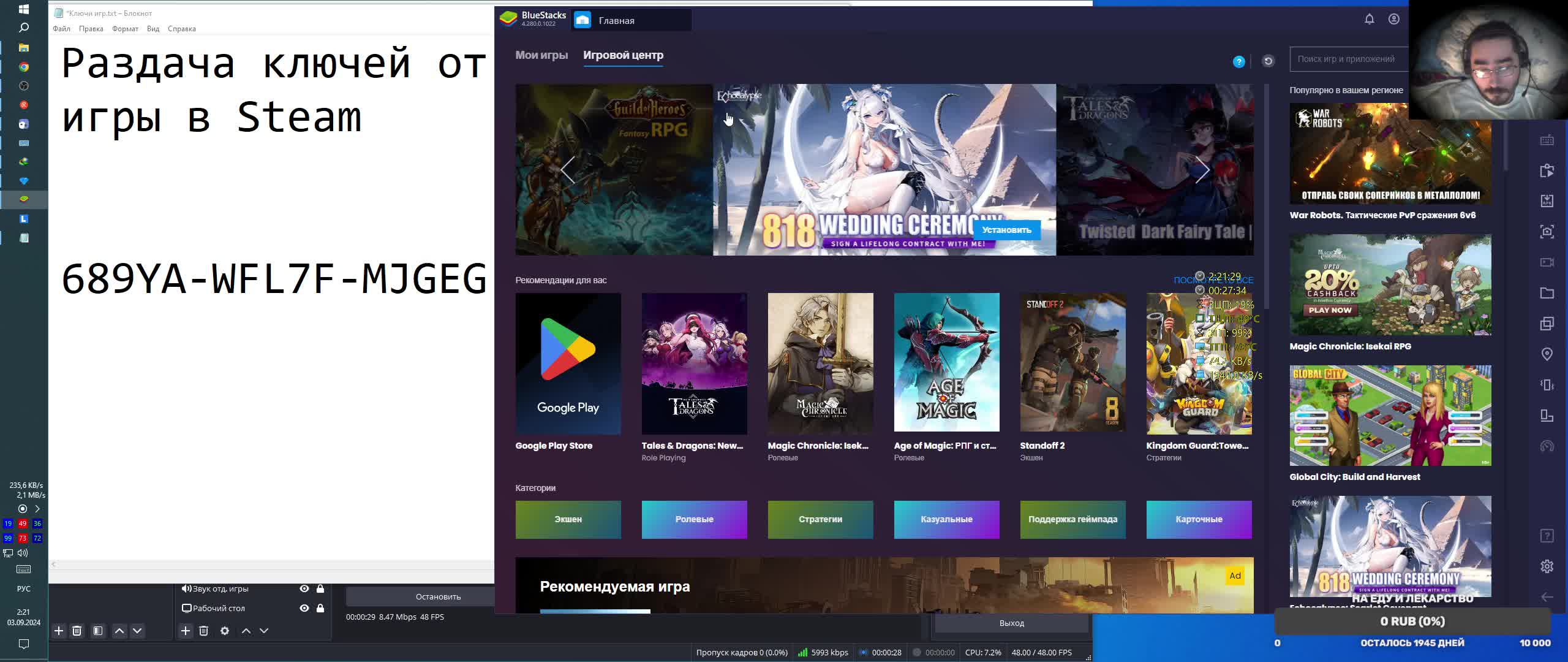Open BlueStacks notifications bell
This screenshot has width=1568, height=662.
click(x=1370, y=19)
